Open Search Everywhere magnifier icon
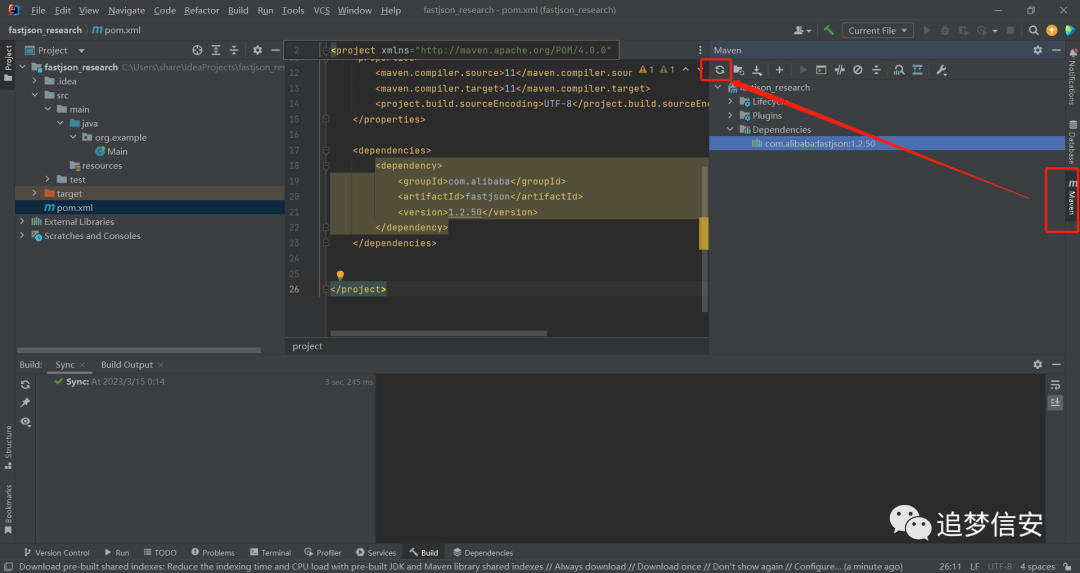The width and height of the screenshot is (1080, 573). tap(1033, 30)
